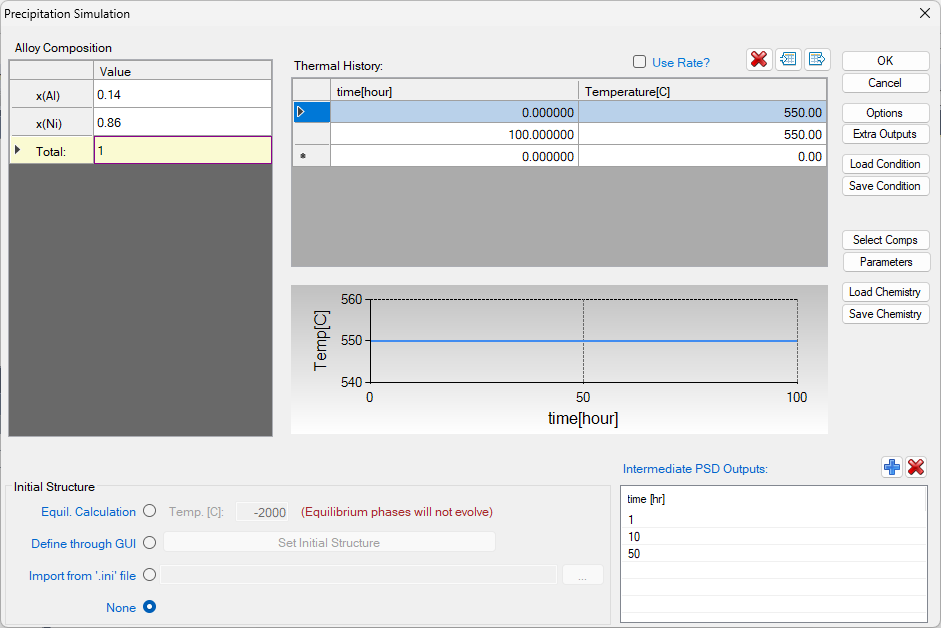Click the new row asterisk in Thermal History
Viewport: 941px width, 628px height.
click(302, 157)
